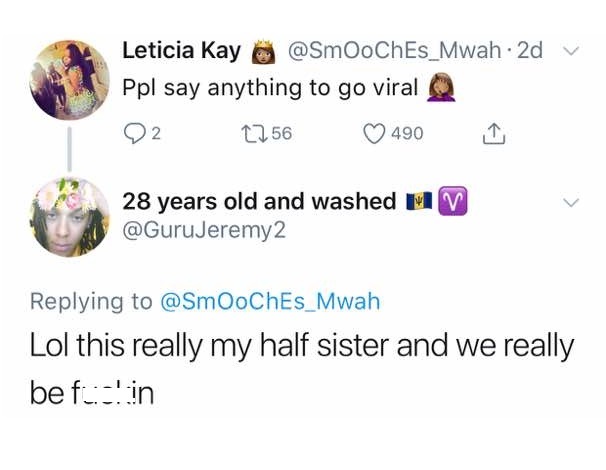
Task: Click the Barbados flag emoji in the display name
Action: [x=419, y=201]
